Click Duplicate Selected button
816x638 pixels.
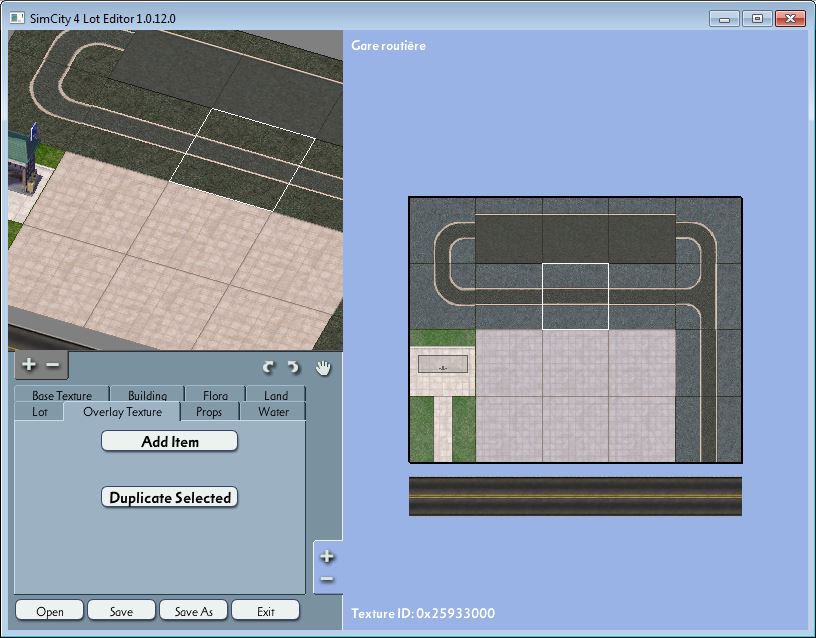click(x=170, y=497)
